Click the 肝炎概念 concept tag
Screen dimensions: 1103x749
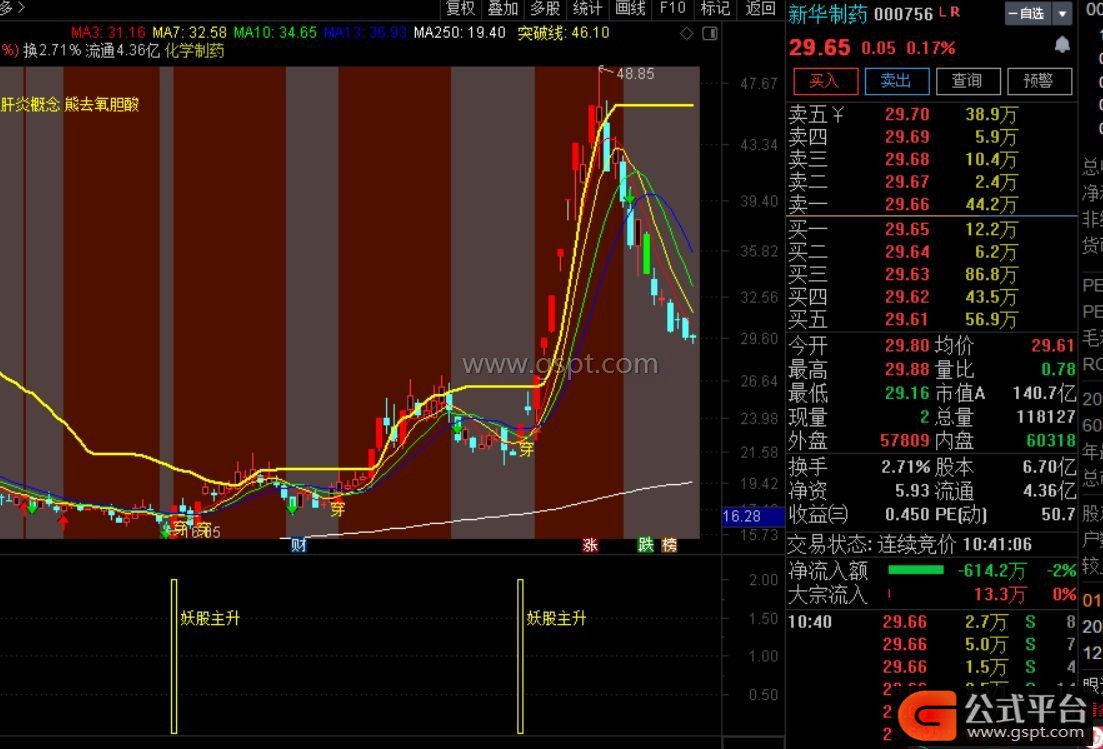pyautogui.click(x=30, y=105)
